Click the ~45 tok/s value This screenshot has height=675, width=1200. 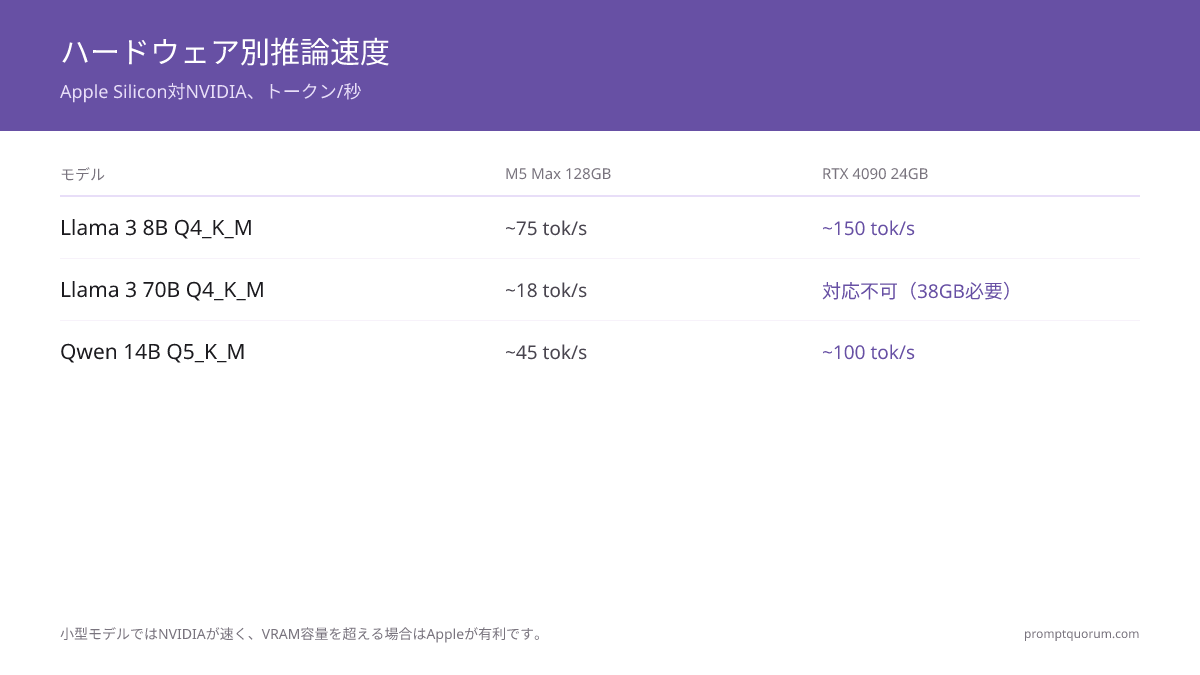tap(546, 352)
